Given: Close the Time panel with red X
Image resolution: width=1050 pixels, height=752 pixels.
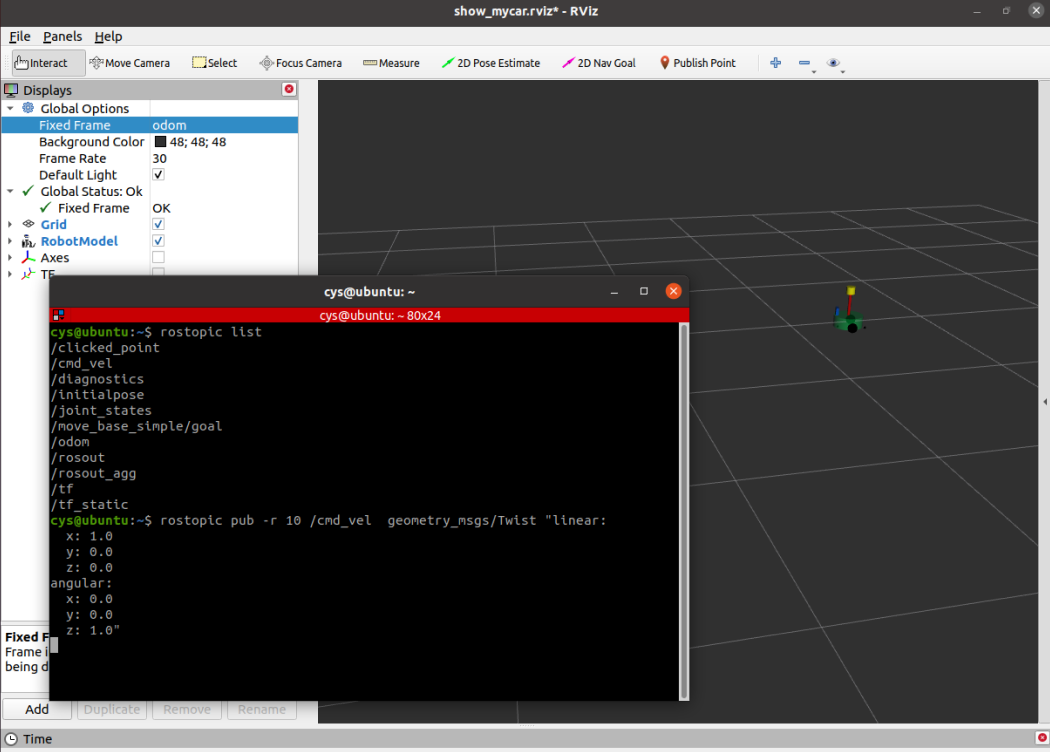Looking at the screenshot, I should tap(1042, 737).
